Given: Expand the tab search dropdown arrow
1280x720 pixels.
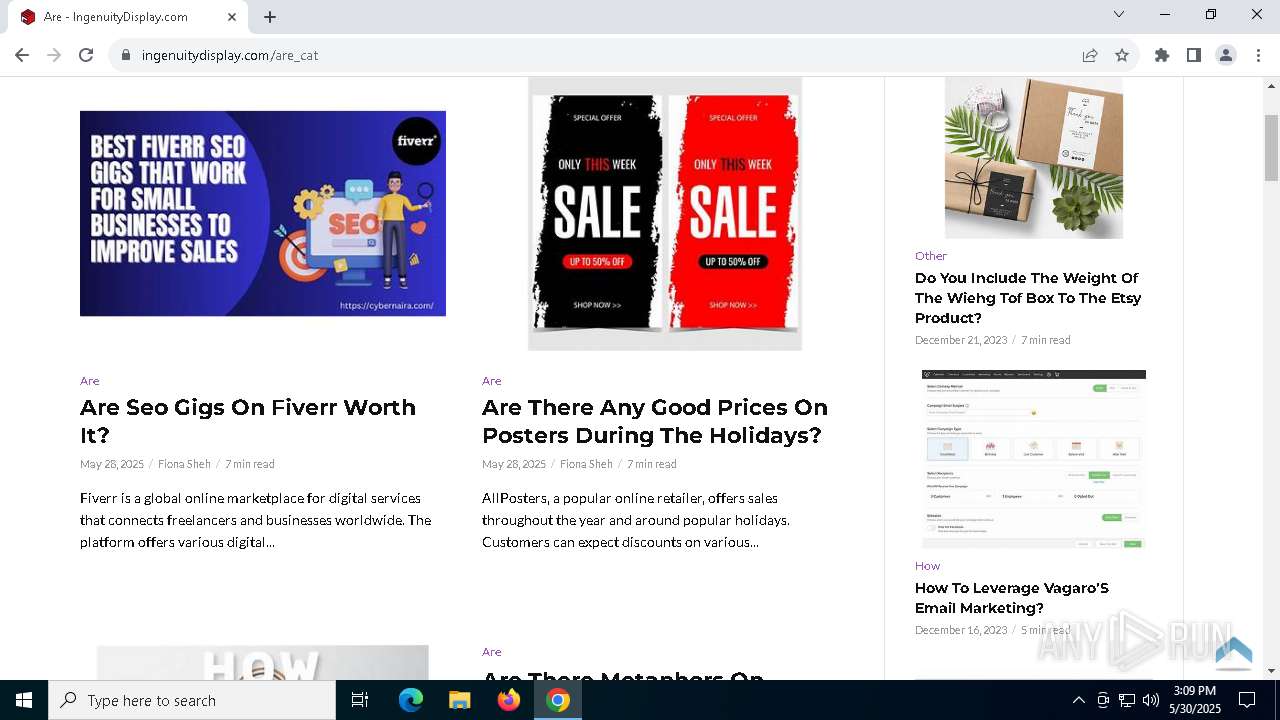Looking at the screenshot, I should tap(1119, 14).
